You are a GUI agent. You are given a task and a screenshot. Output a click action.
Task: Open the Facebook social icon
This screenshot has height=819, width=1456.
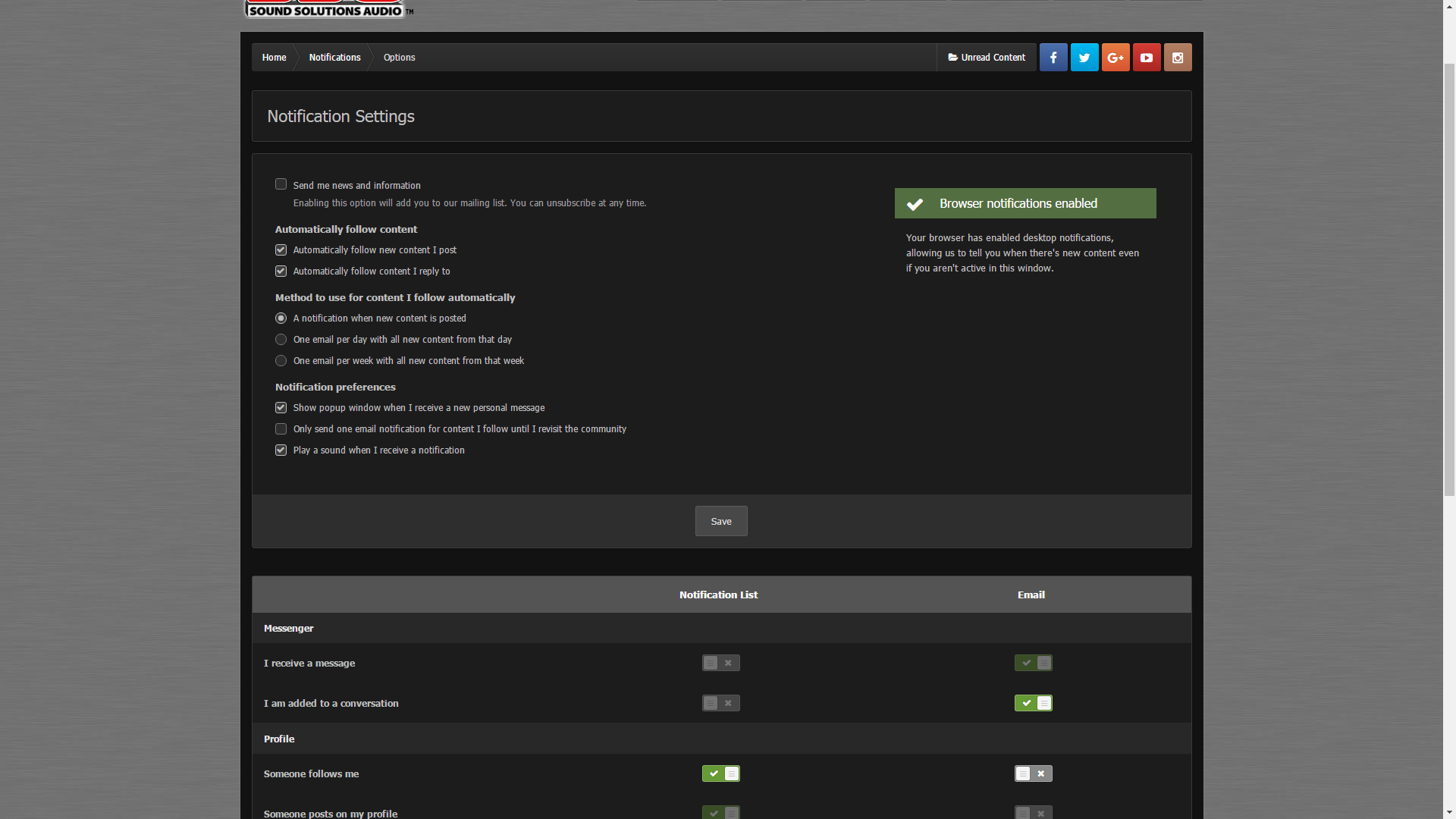click(x=1053, y=58)
